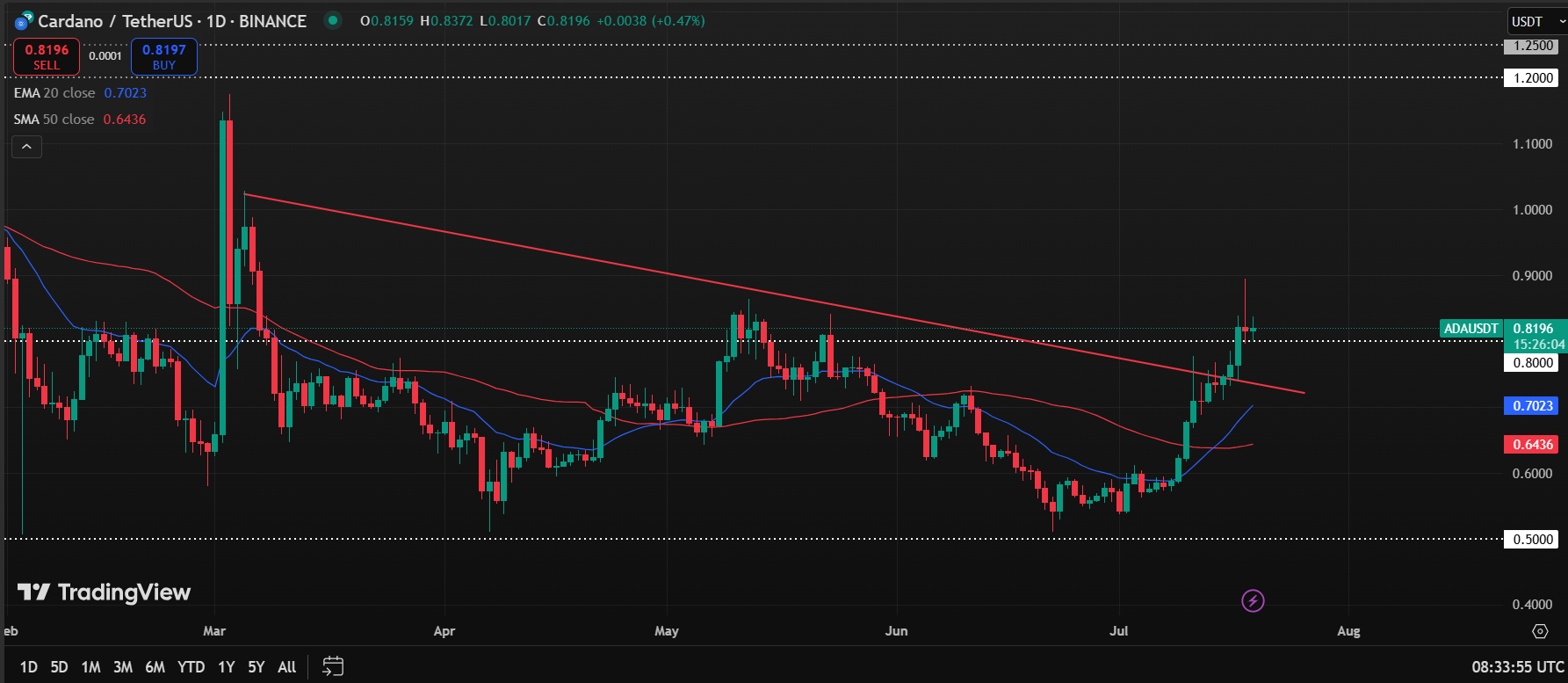
Task: Click the blue 0.7023 EMA price label
Action: coord(1532,406)
